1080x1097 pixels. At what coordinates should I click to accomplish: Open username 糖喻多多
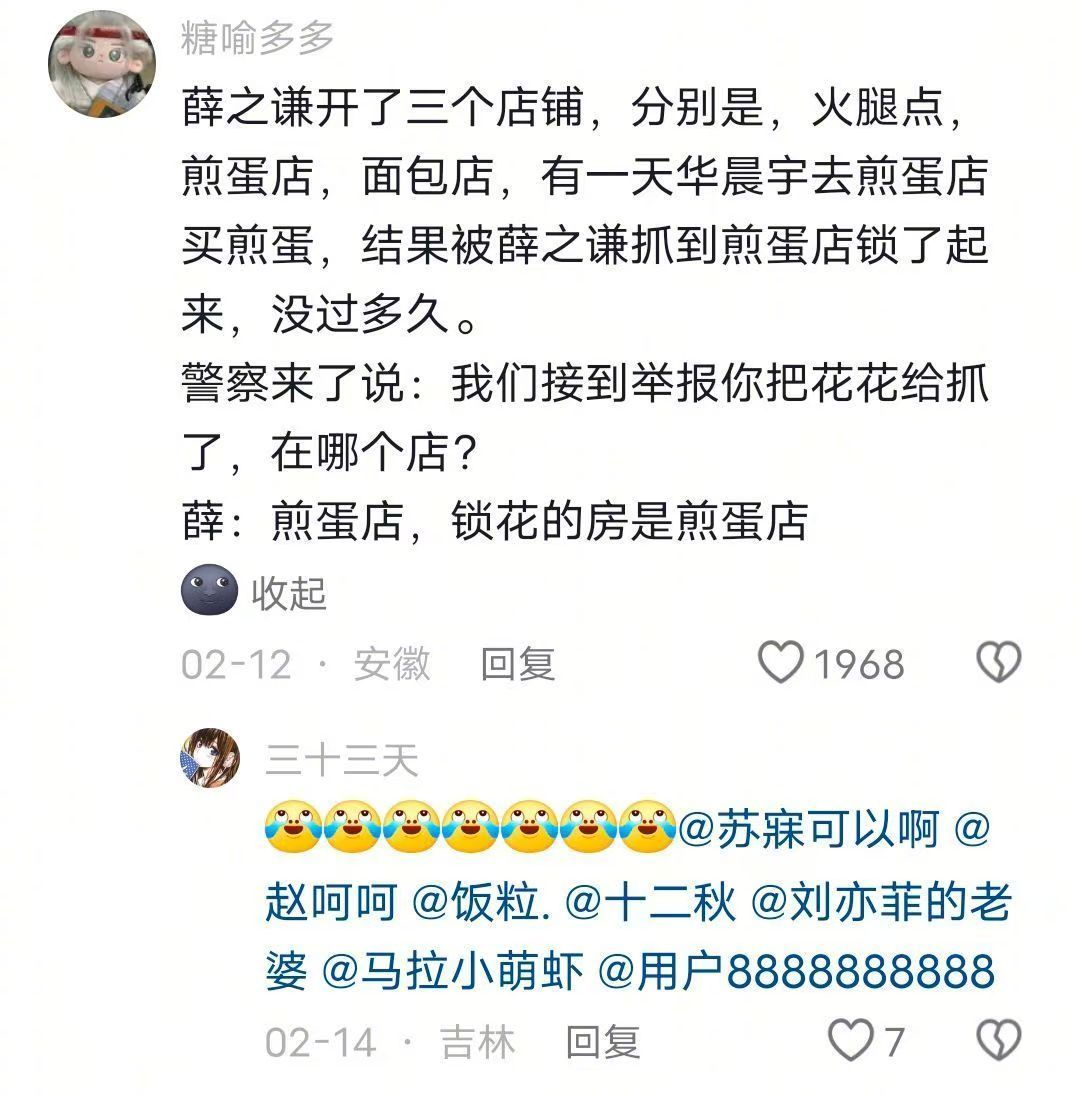(x=257, y=38)
